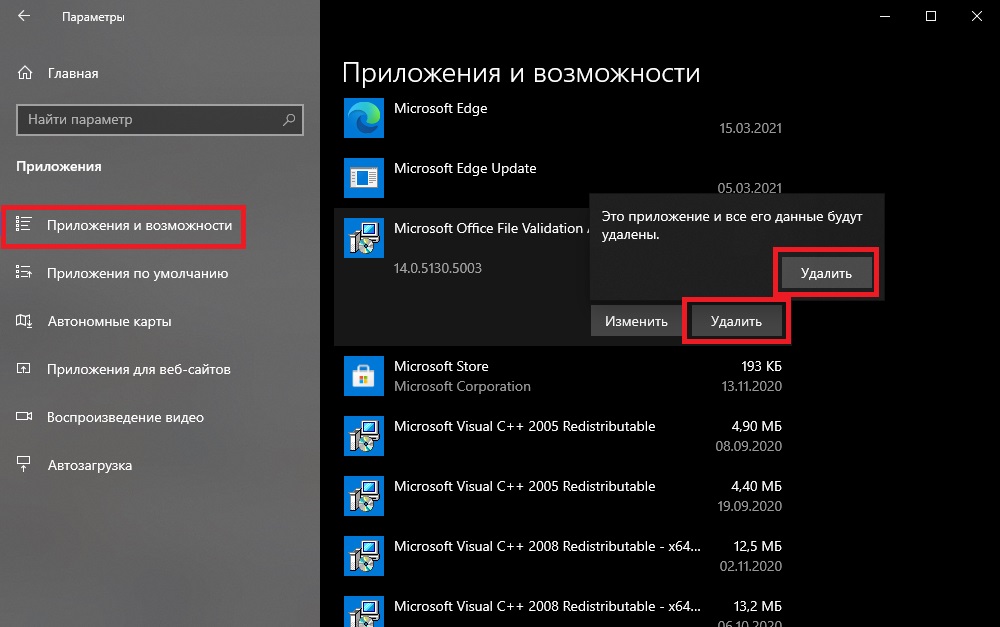Click the Автономные карты map icon

point(24,321)
